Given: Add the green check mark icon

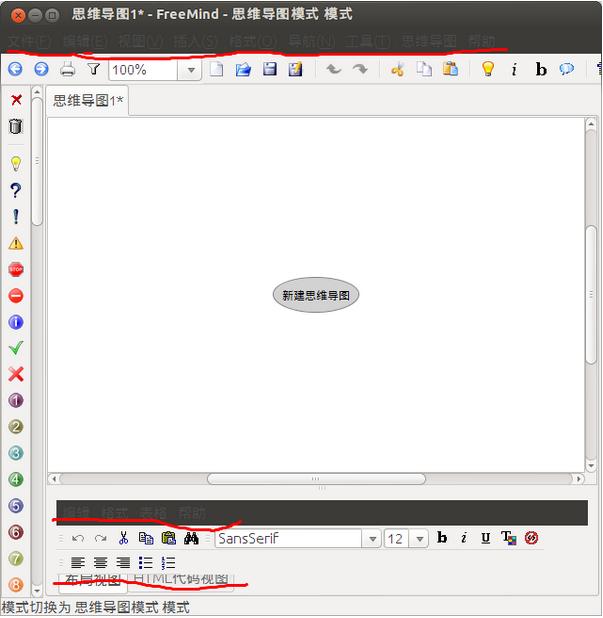Looking at the screenshot, I should tap(15, 348).
